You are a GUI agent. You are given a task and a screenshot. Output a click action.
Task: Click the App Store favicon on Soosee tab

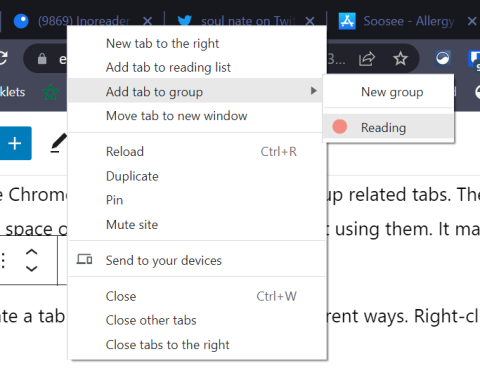[347, 21]
